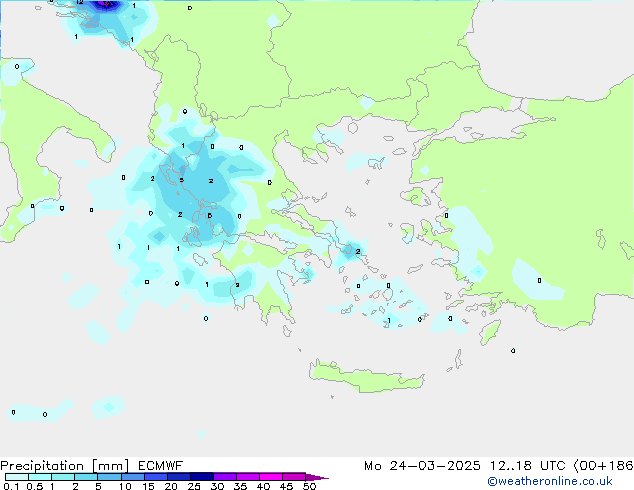Screen dimensions: 634x490
Task: Click the legend label '10'
Action: [x=125, y=486]
